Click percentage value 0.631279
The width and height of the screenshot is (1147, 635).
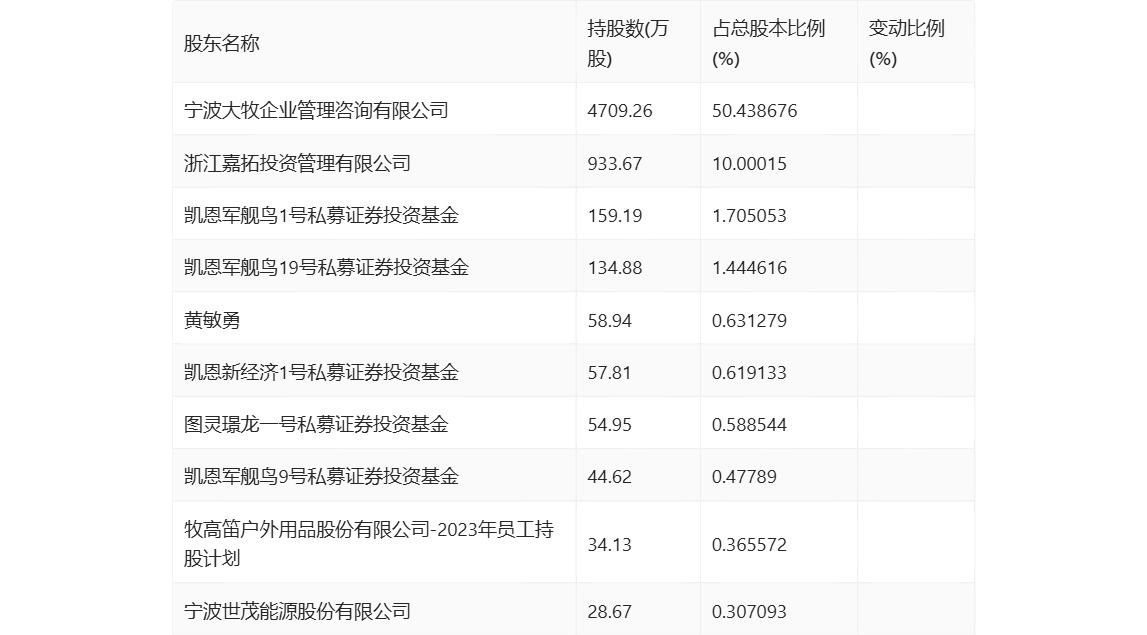pos(749,320)
